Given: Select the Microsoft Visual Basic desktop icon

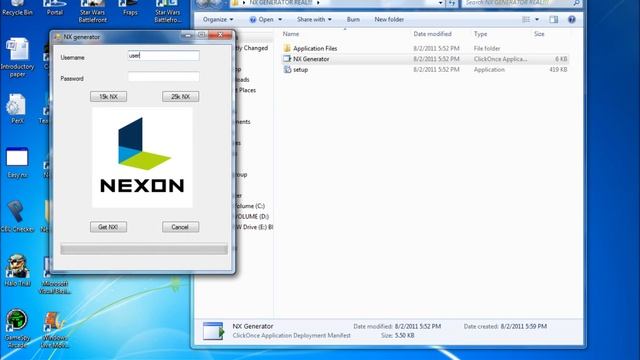Looking at the screenshot, I should tap(55, 275).
